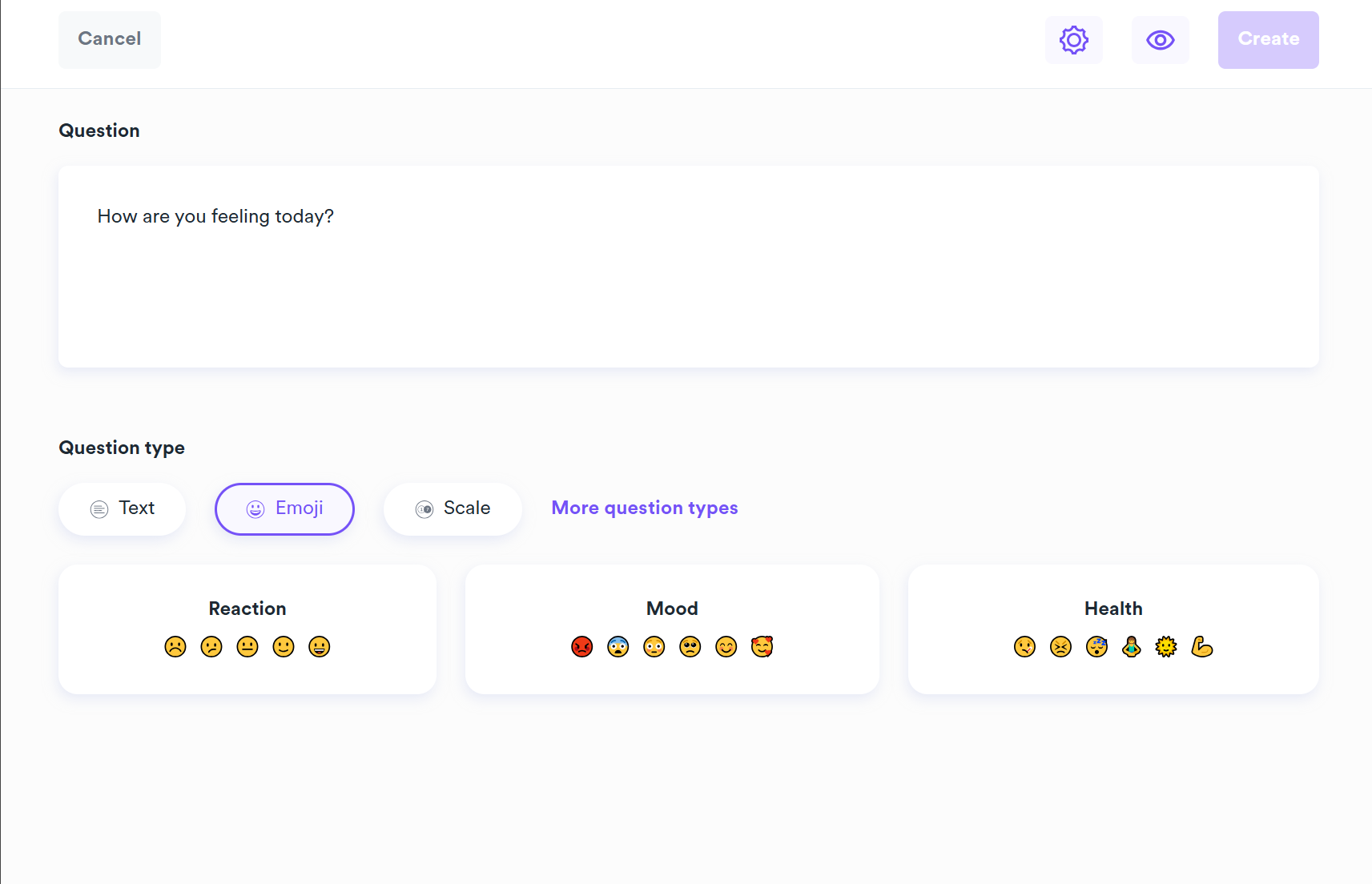Click the Create button
Screen dimensions: 1372x884
pos(1268,40)
